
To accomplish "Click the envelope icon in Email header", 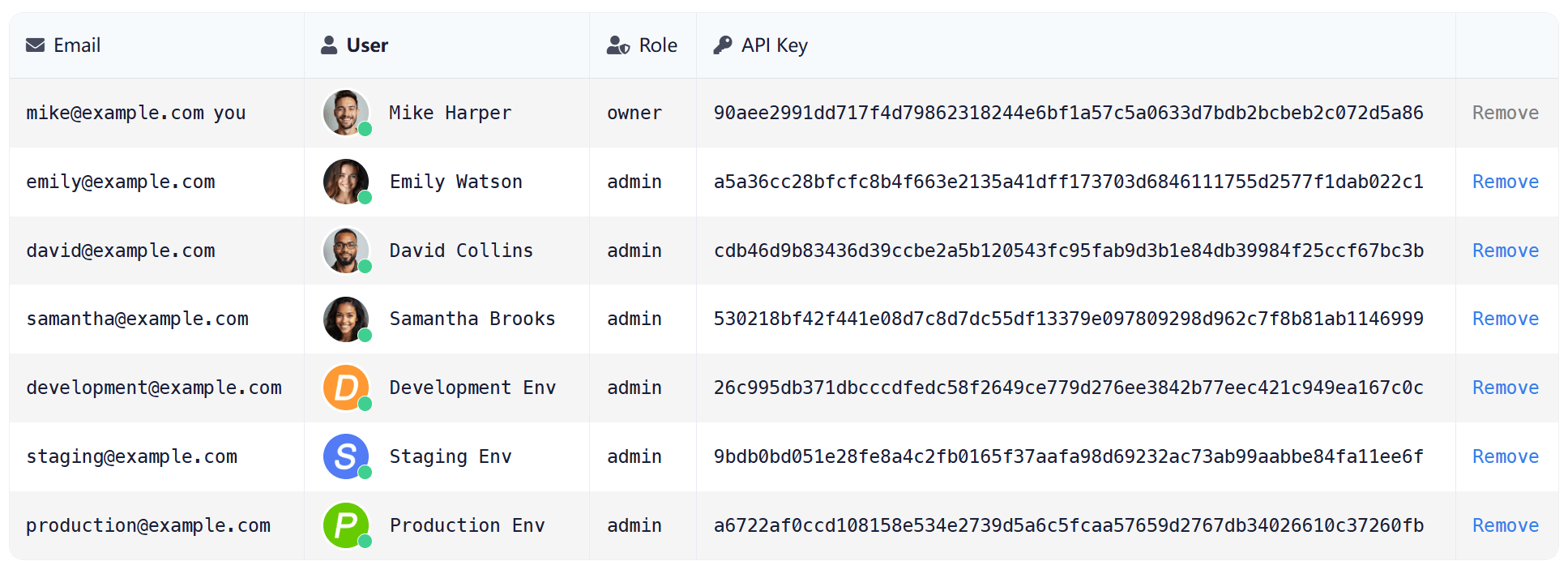I will [x=35, y=45].
